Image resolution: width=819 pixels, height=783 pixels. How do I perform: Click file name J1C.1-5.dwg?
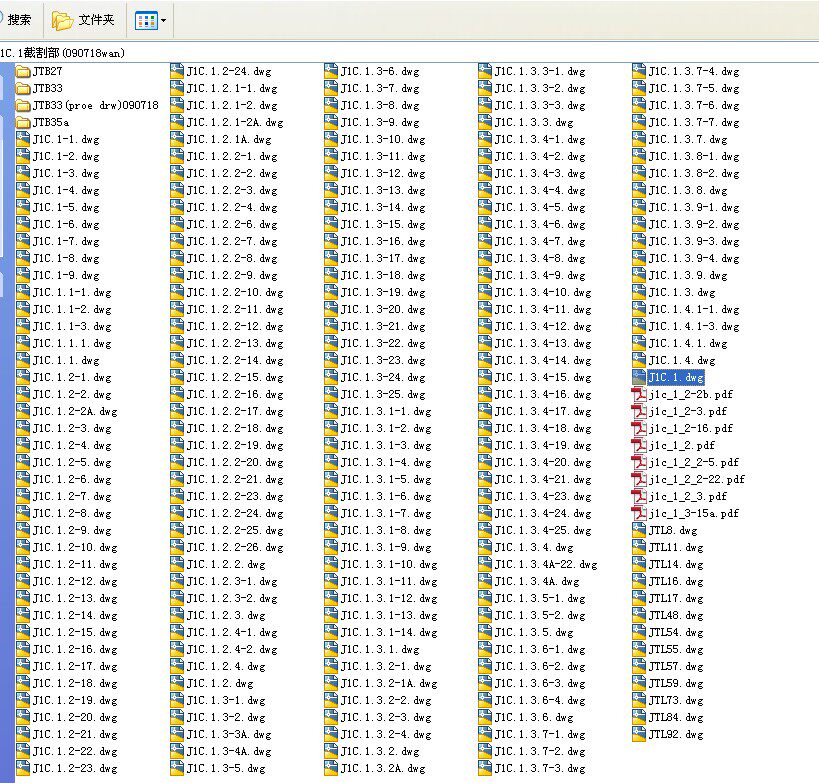click(66, 207)
